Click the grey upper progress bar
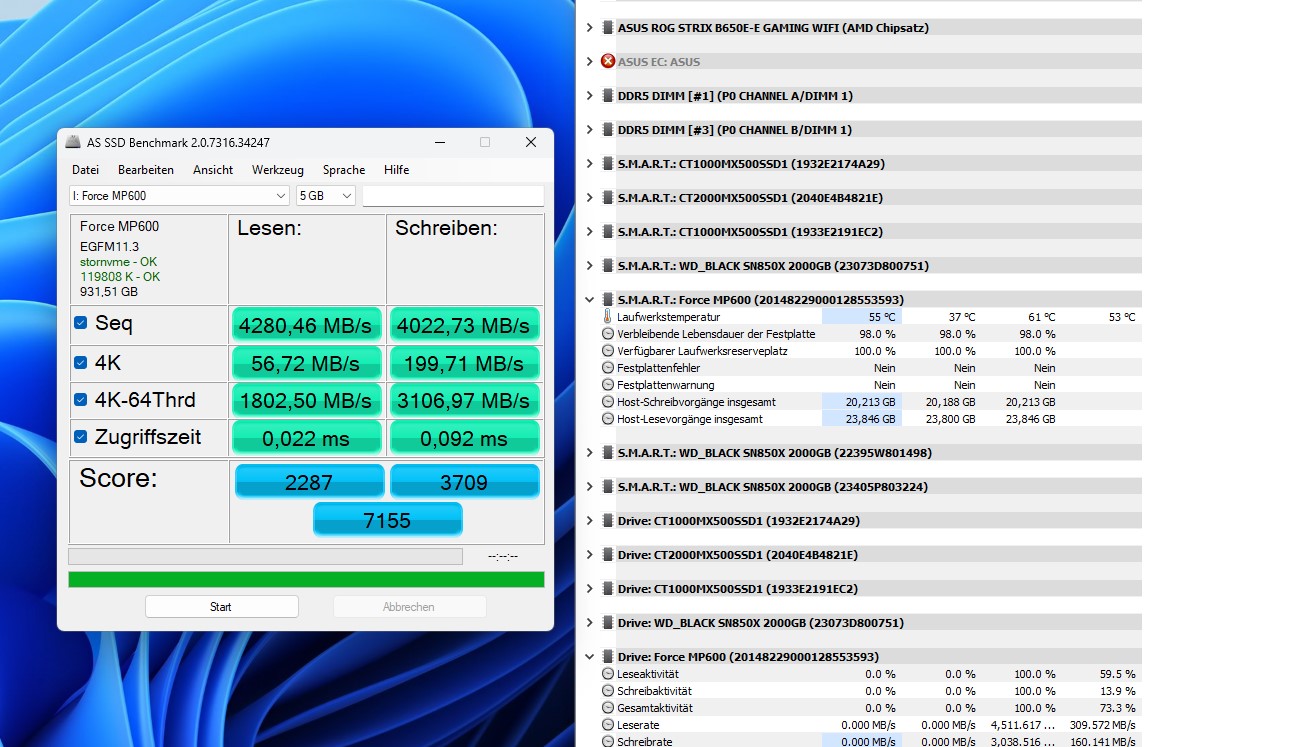 (265, 556)
